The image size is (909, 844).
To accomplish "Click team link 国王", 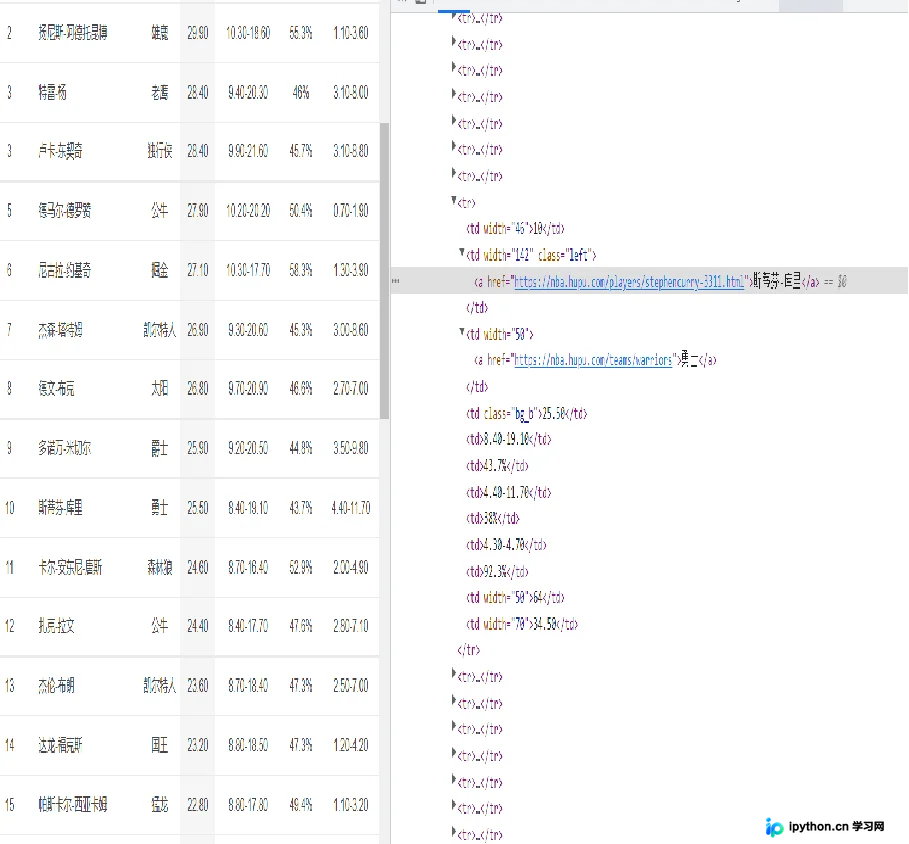I will tap(160, 745).
